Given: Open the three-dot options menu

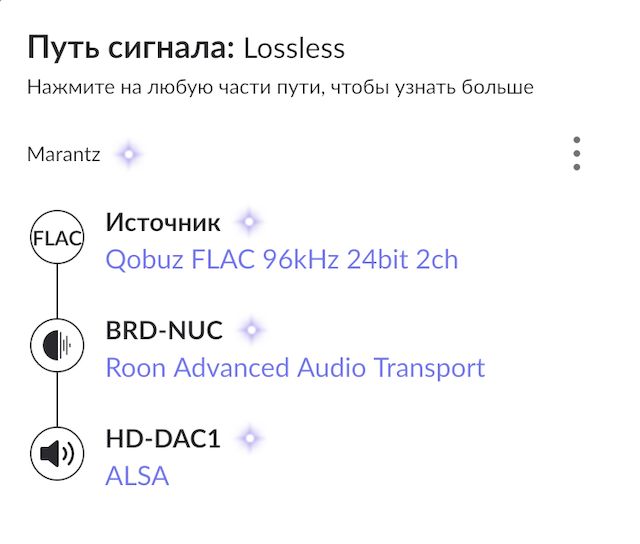Looking at the screenshot, I should 577,155.
